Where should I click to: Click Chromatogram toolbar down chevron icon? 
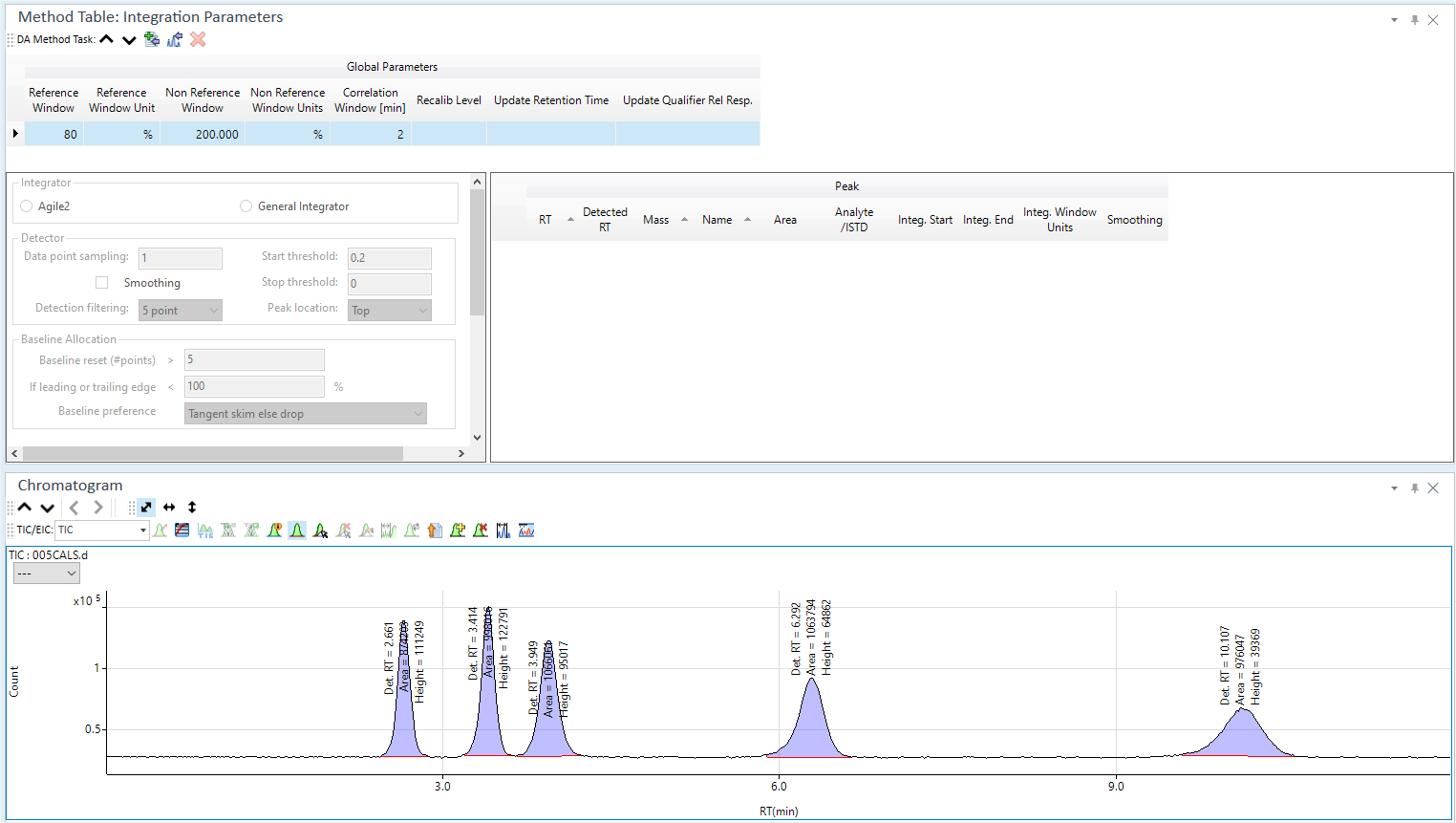(47, 508)
